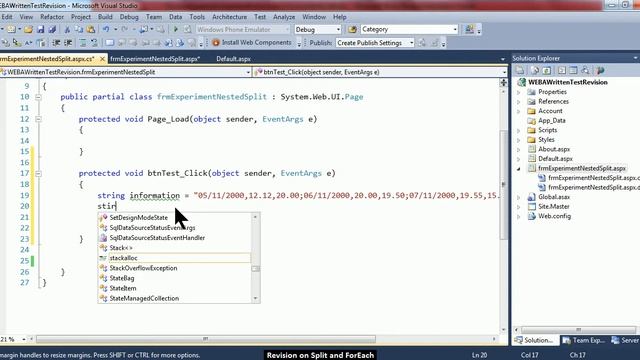The width and height of the screenshot is (640, 360).
Task: Undo the last action
Action: pos(106,29)
